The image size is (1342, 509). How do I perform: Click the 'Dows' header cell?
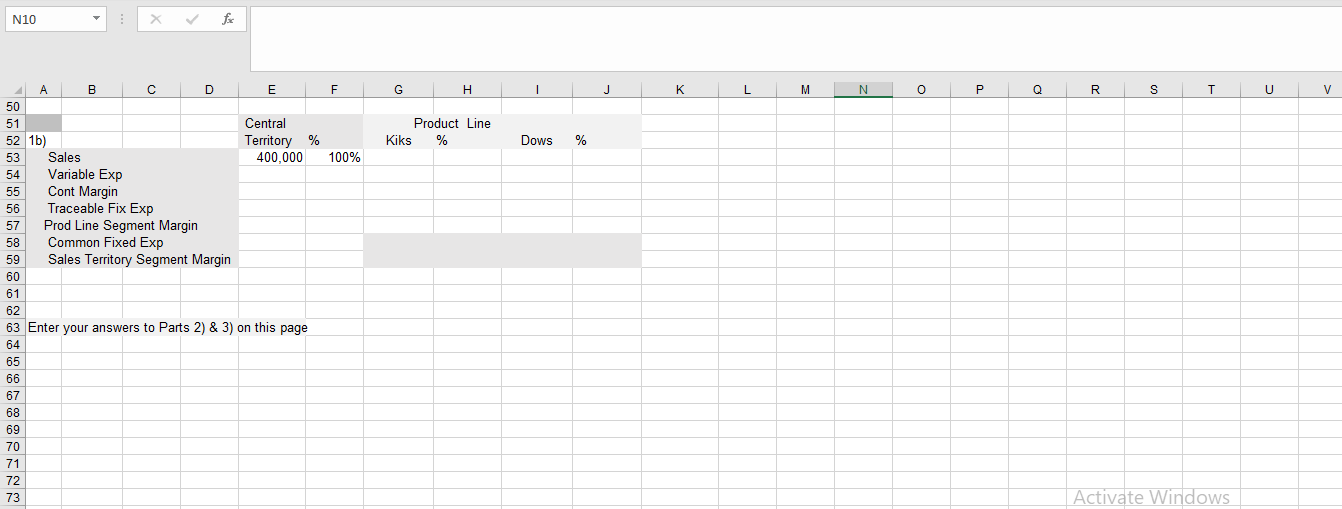point(537,141)
